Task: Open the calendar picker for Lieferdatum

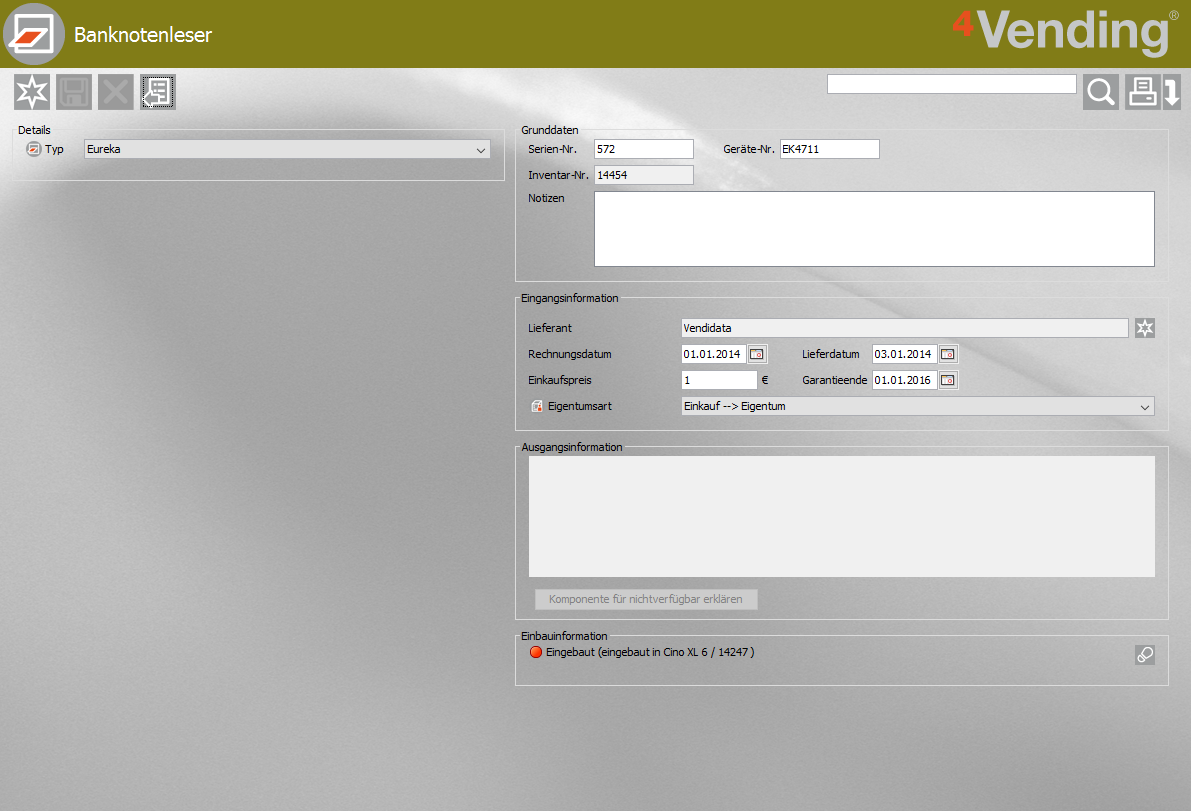Action: point(947,354)
